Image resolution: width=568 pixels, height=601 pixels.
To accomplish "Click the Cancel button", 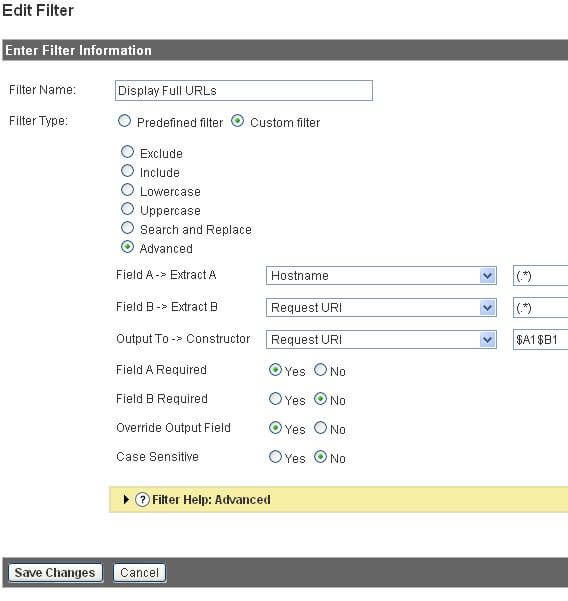I will click(x=140, y=573).
